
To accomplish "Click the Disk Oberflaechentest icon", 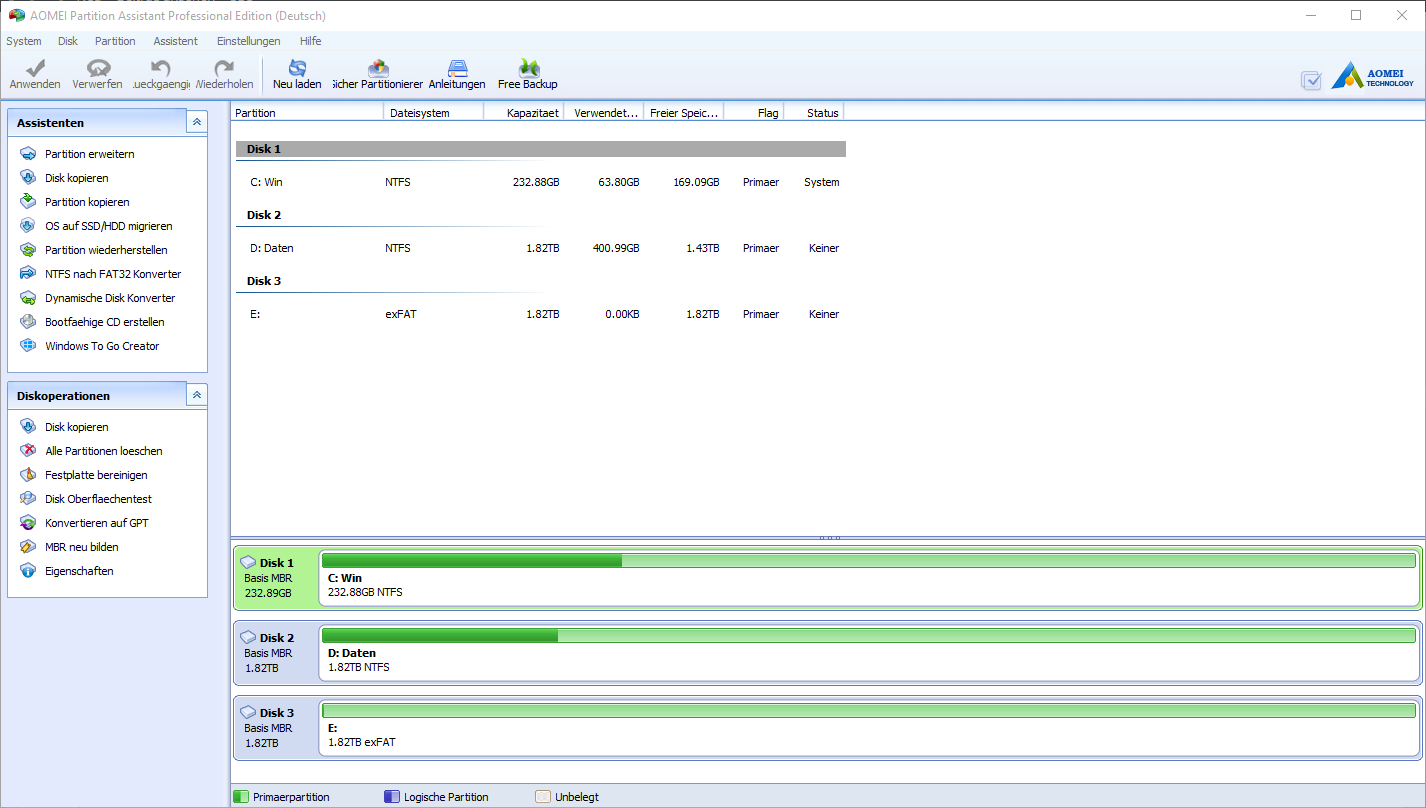I will [28, 499].
